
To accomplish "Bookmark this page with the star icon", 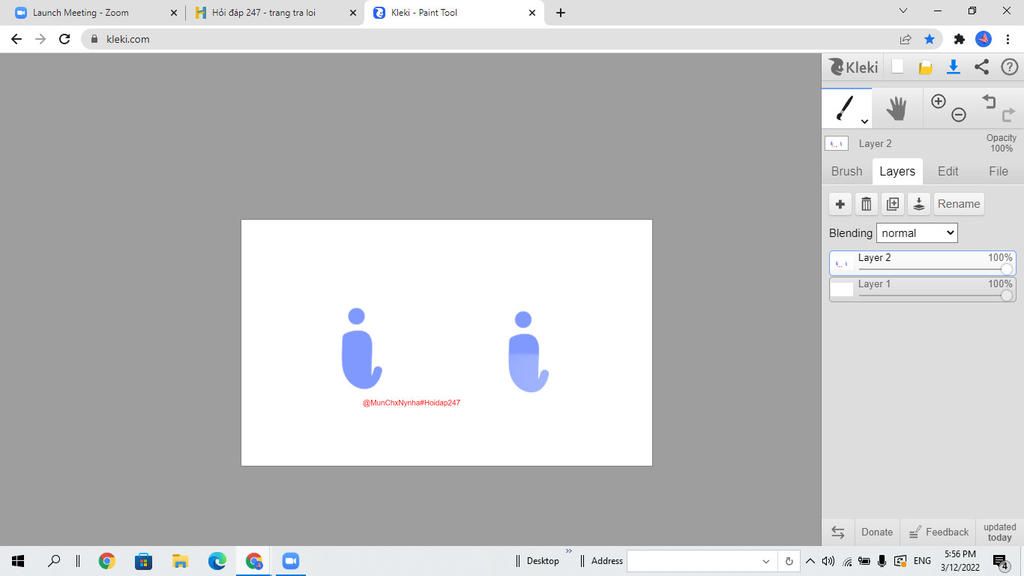I will click(929, 39).
